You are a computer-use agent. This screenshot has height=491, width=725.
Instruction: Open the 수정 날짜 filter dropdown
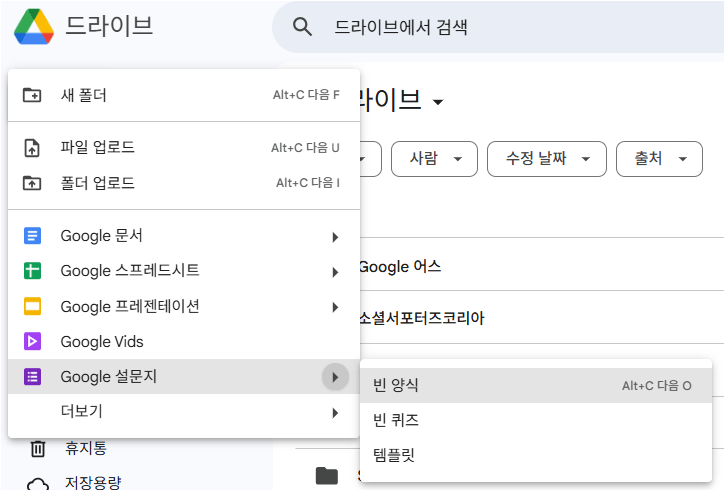coord(547,159)
